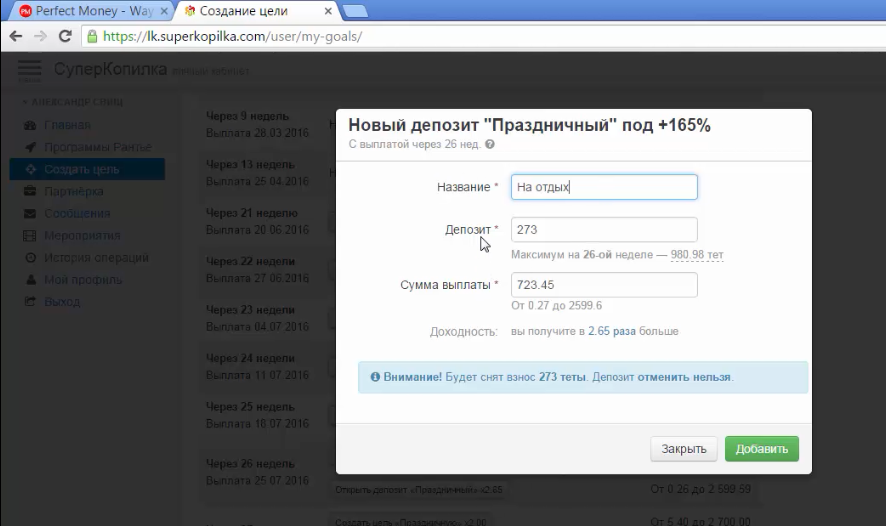Click the Закрыть button
Image resolution: width=886 pixels, height=526 pixels.
coord(684,449)
